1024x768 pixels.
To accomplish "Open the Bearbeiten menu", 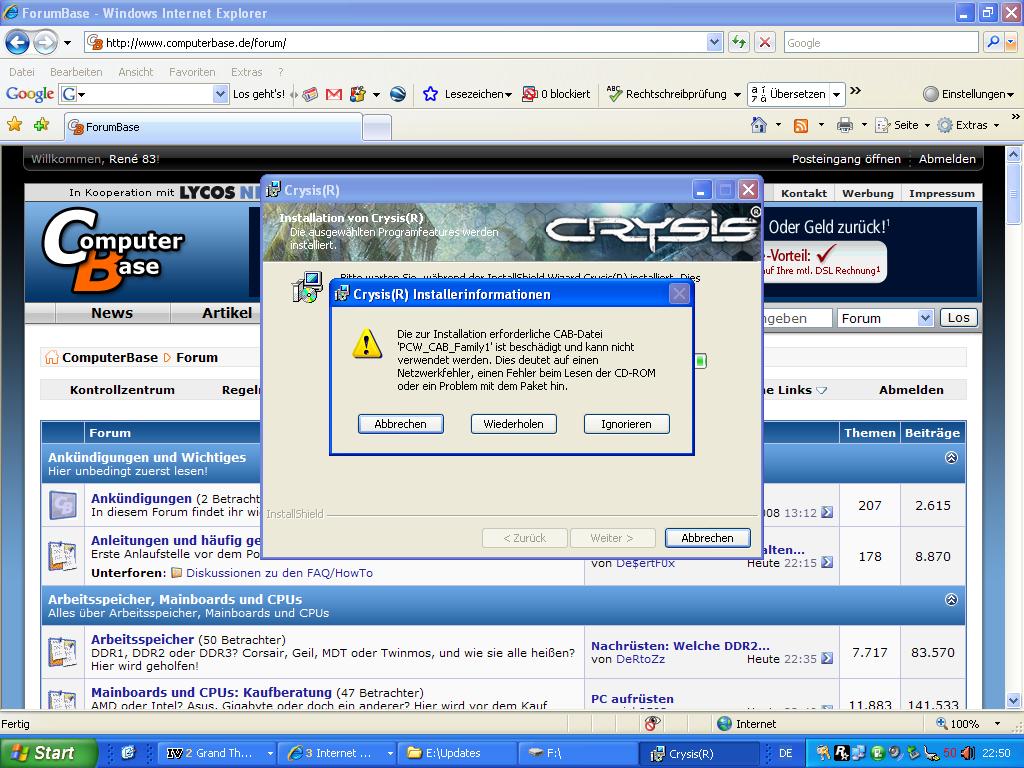I will point(76,72).
